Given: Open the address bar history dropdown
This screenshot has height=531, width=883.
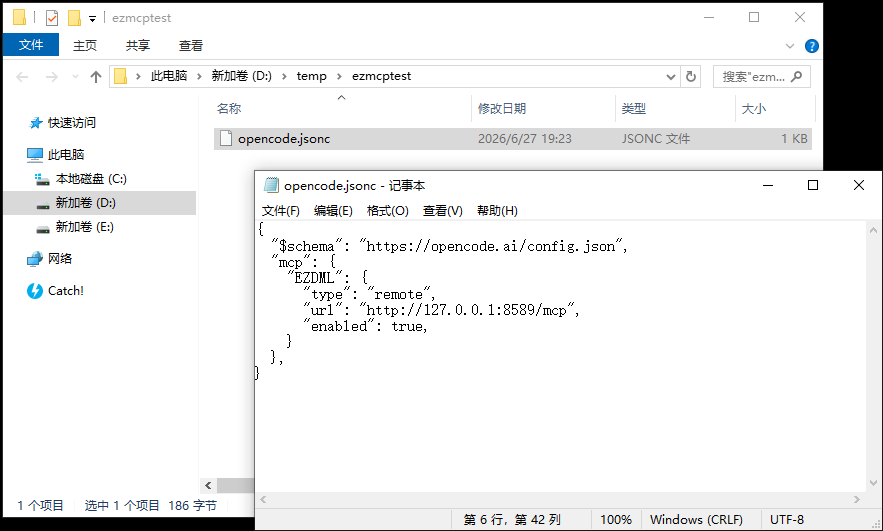Looking at the screenshot, I should (x=670, y=77).
